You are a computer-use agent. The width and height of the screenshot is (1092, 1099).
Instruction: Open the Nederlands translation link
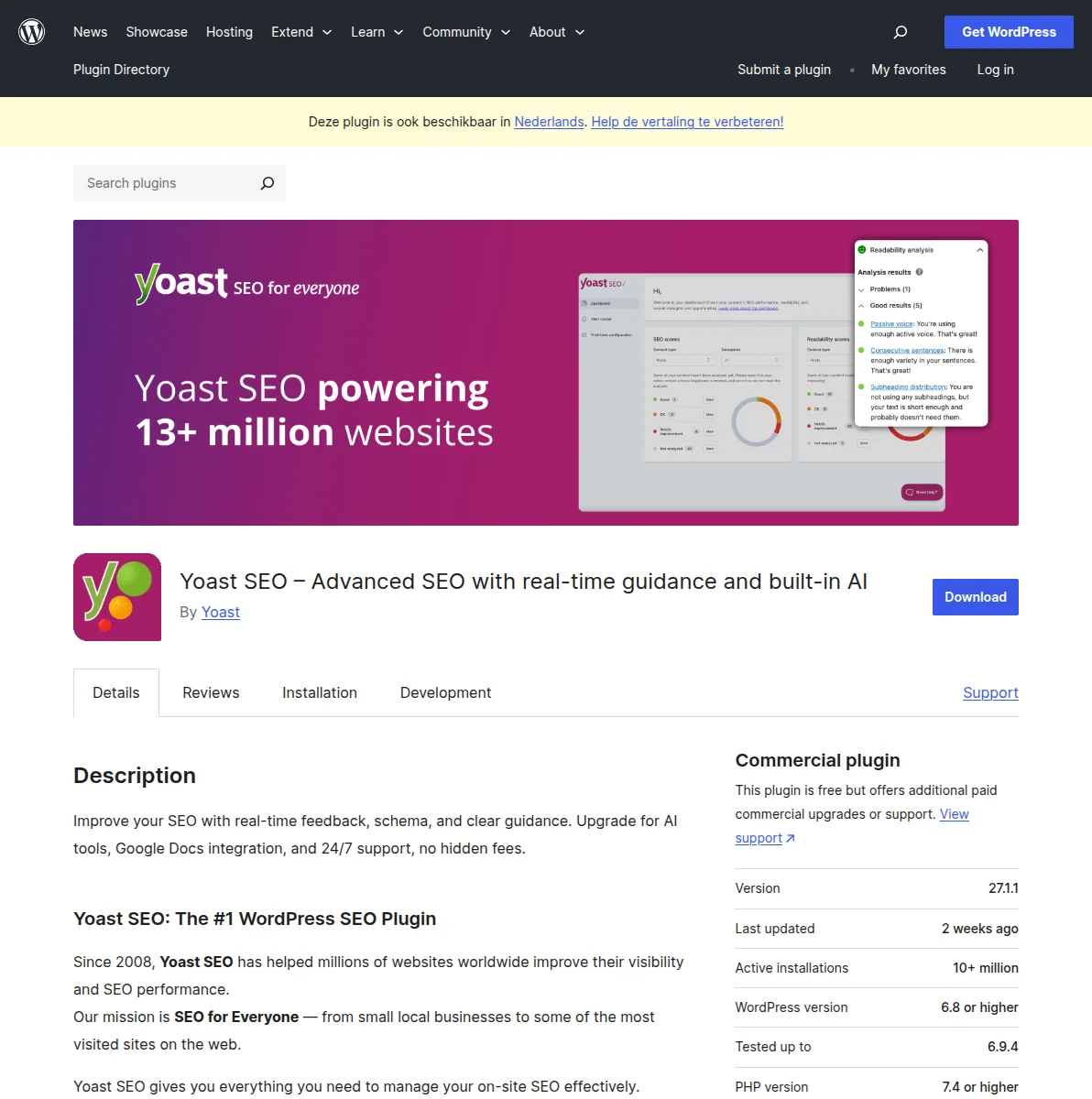(x=548, y=122)
